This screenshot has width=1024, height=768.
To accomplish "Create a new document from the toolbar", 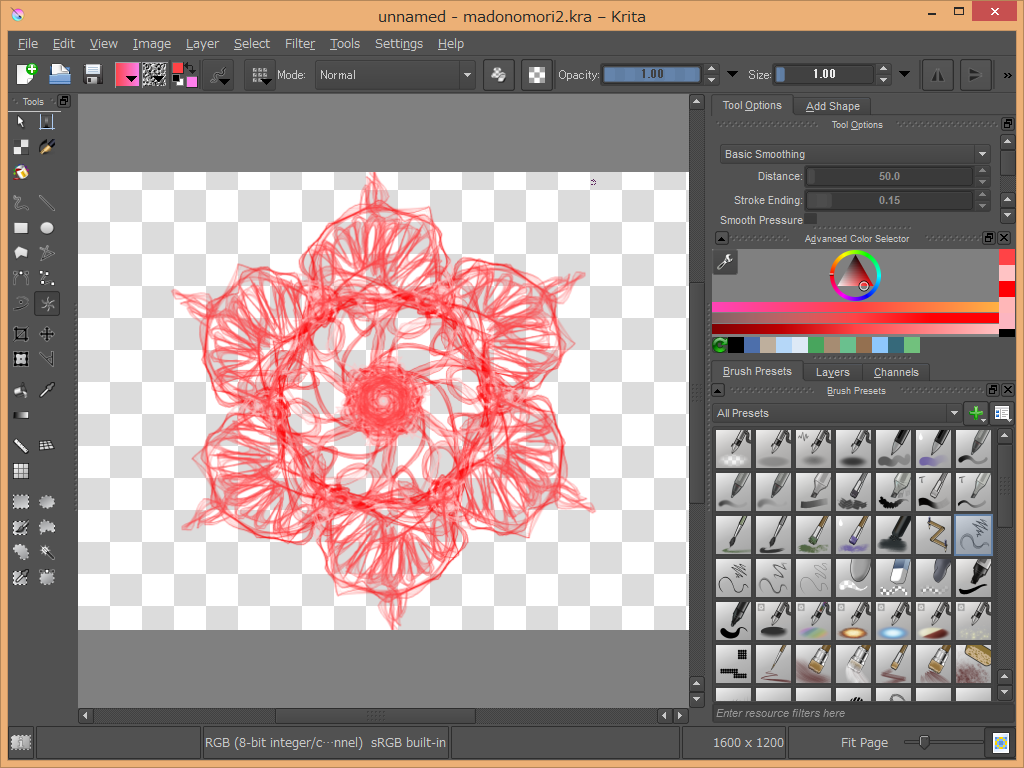I will click(27, 74).
